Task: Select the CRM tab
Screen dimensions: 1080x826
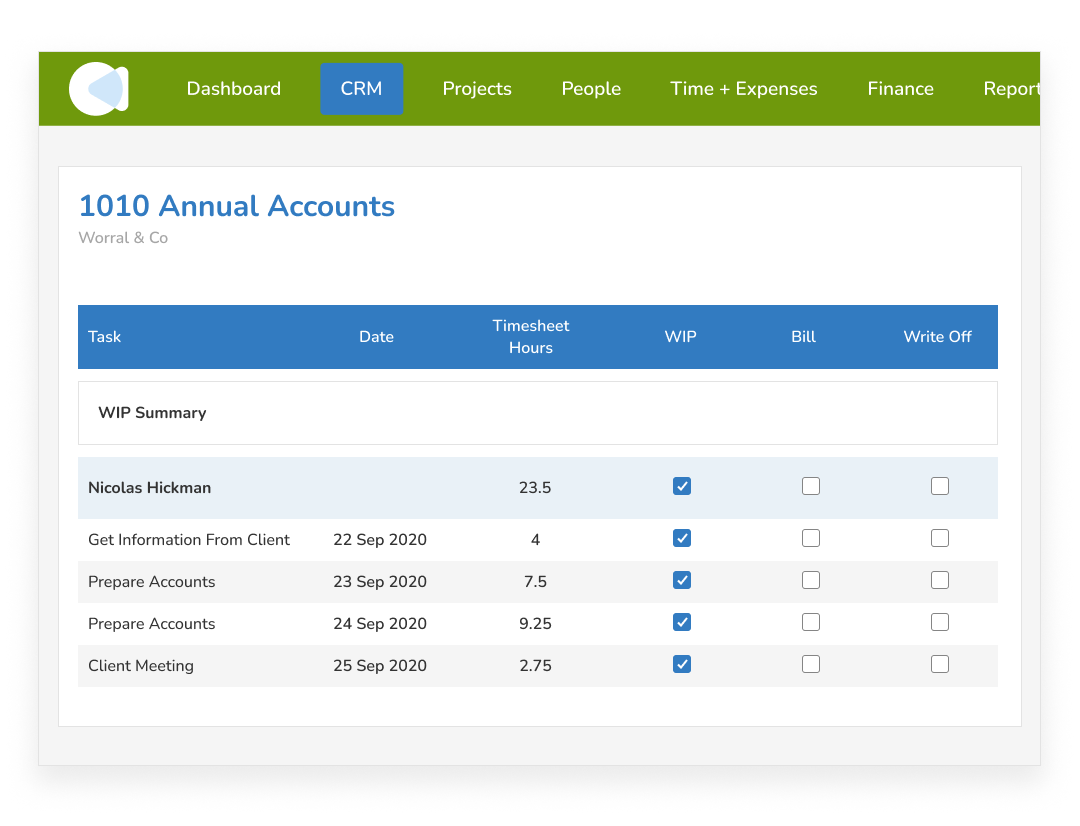Action: pos(361,89)
